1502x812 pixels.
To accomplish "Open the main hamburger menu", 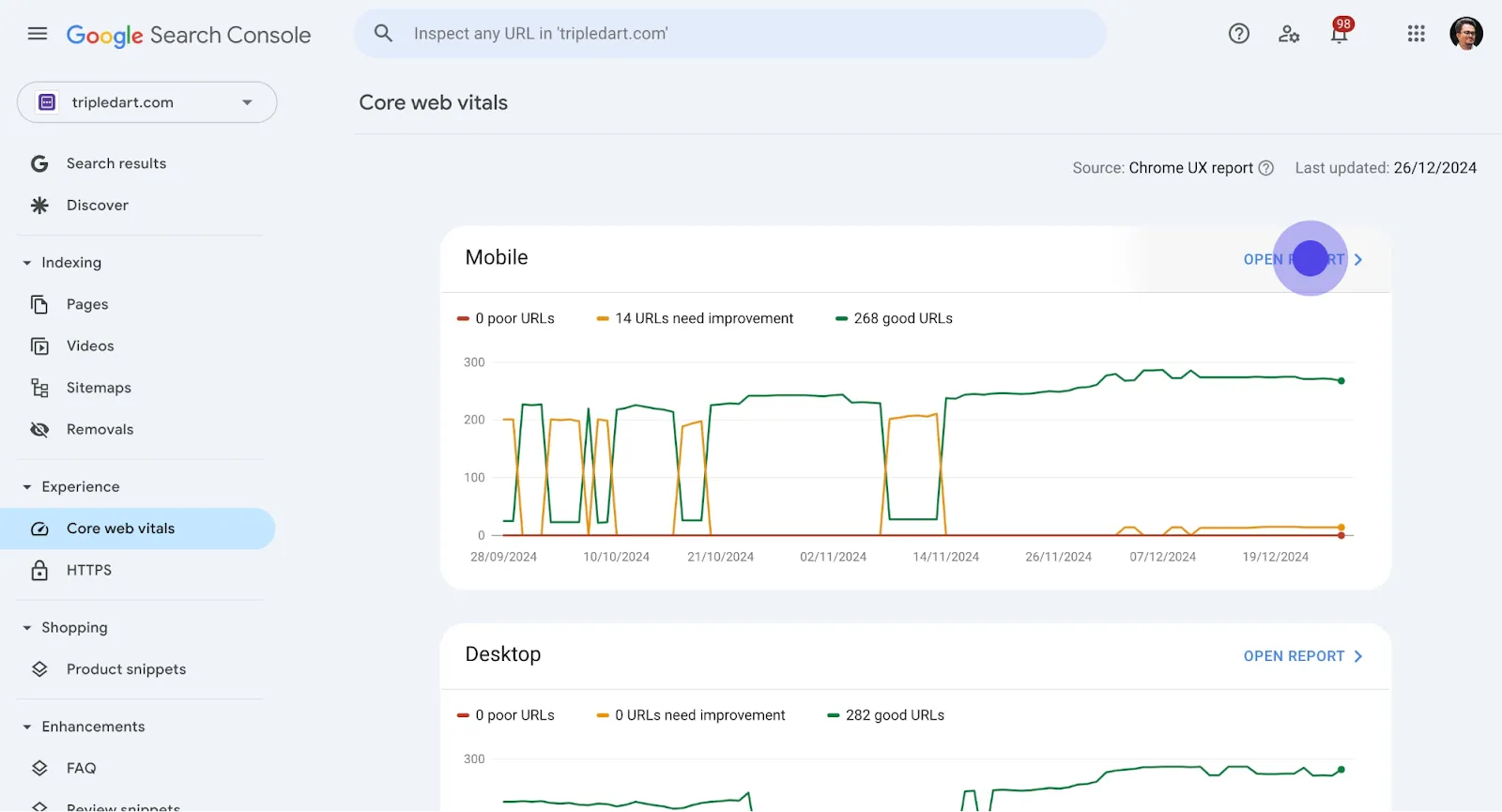I will pyautogui.click(x=38, y=34).
